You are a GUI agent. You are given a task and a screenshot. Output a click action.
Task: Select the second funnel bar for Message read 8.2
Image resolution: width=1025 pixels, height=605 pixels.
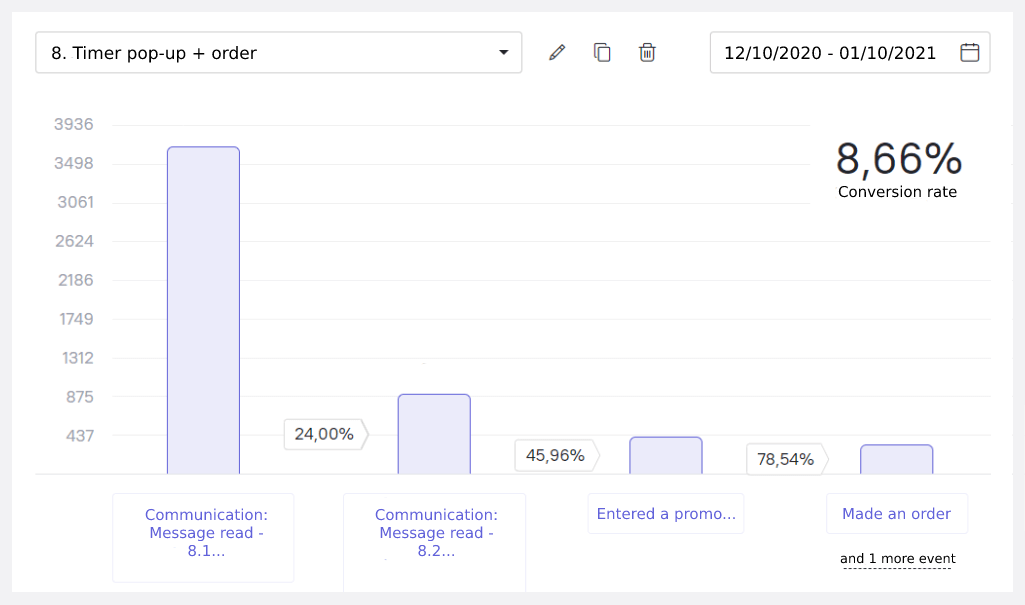click(x=434, y=434)
